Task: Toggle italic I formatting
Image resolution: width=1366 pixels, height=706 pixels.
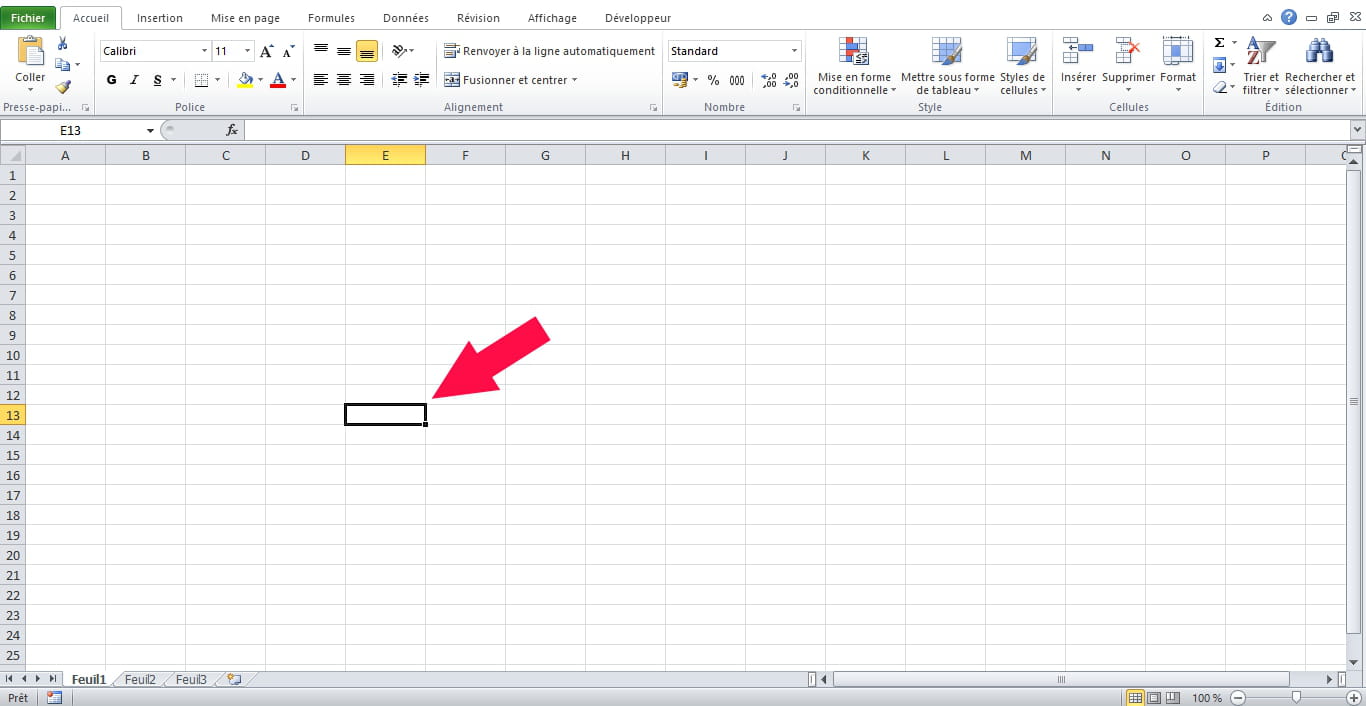Action: 135,80
